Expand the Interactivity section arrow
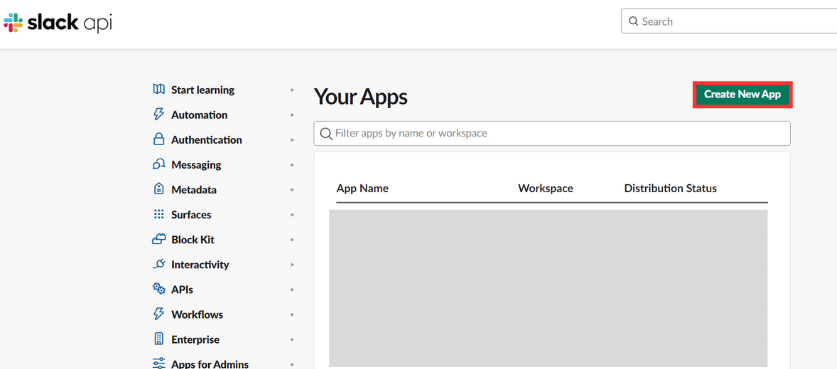The image size is (837, 369). [292, 265]
